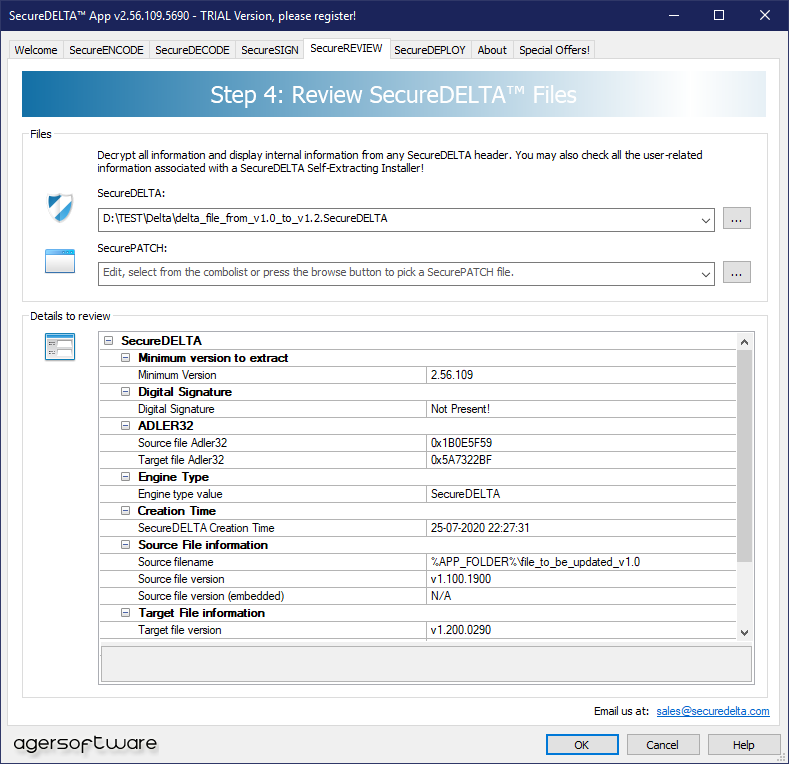
Task: Collapse Minimum version to extract group
Action: pos(125,358)
